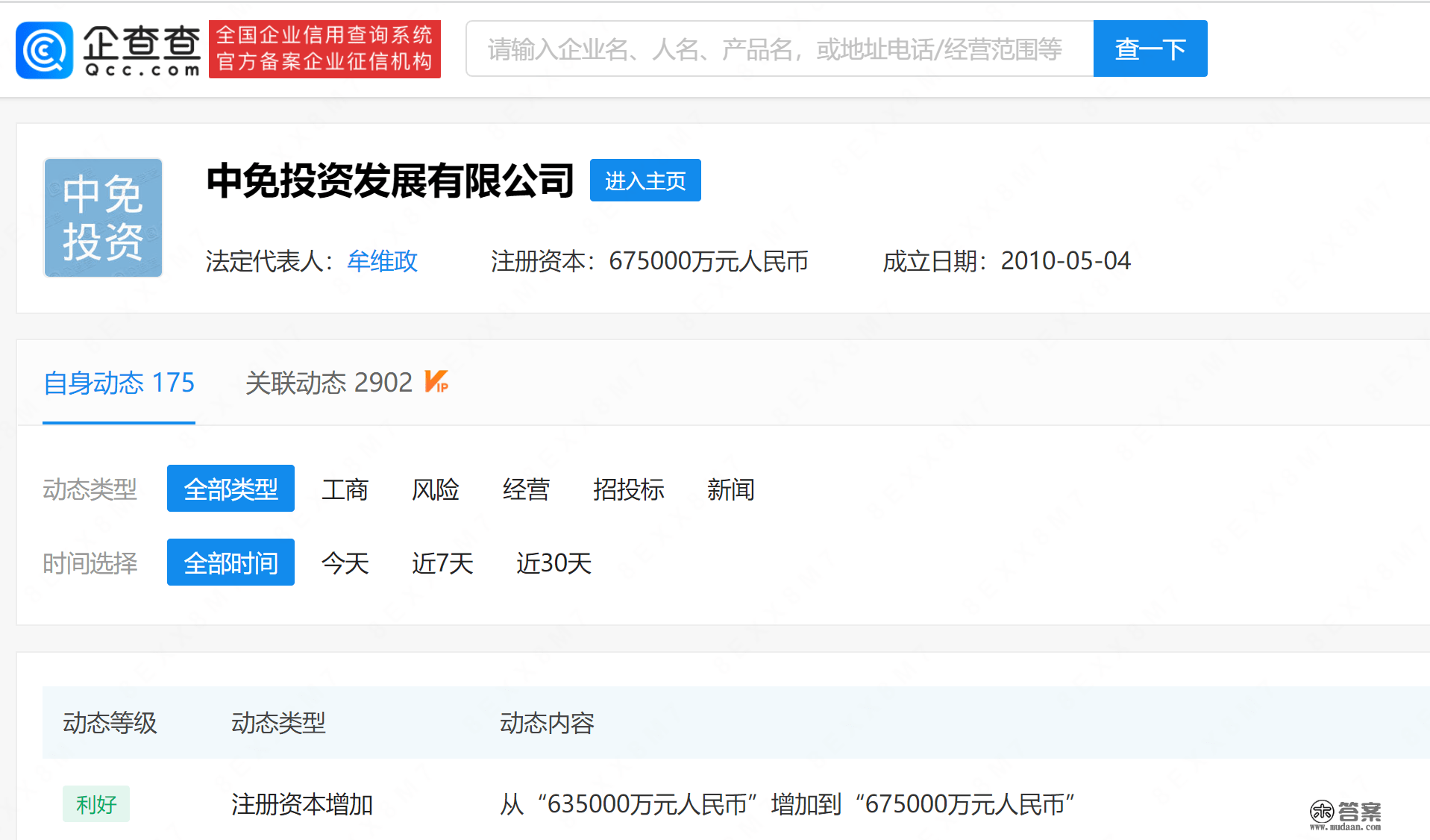1430x840 pixels.
Task: Filter dynamics by 招投标 type
Action: pos(628,489)
